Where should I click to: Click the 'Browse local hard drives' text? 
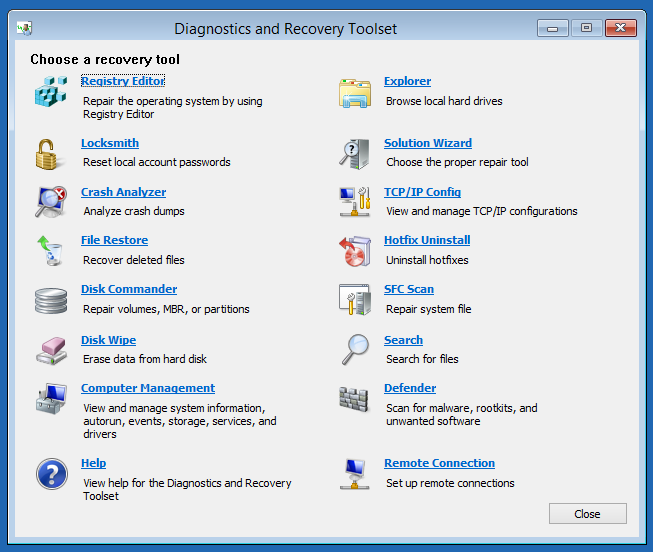[444, 101]
